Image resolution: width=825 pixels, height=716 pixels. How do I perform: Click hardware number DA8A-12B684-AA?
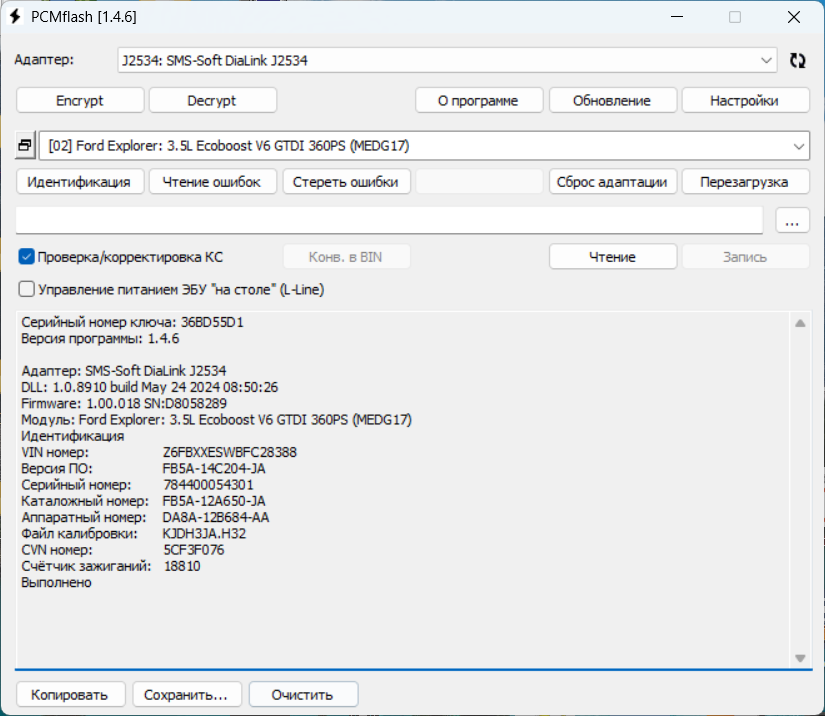point(216,518)
